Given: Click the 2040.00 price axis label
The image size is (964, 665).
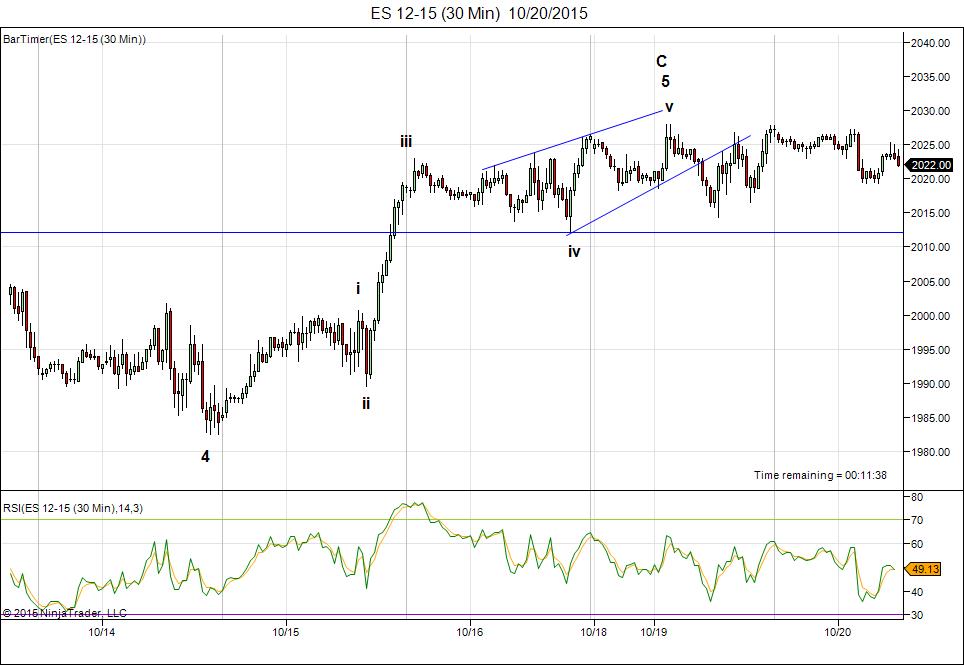Looking at the screenshot, I should pyautogui.click(x=932, y=43).
